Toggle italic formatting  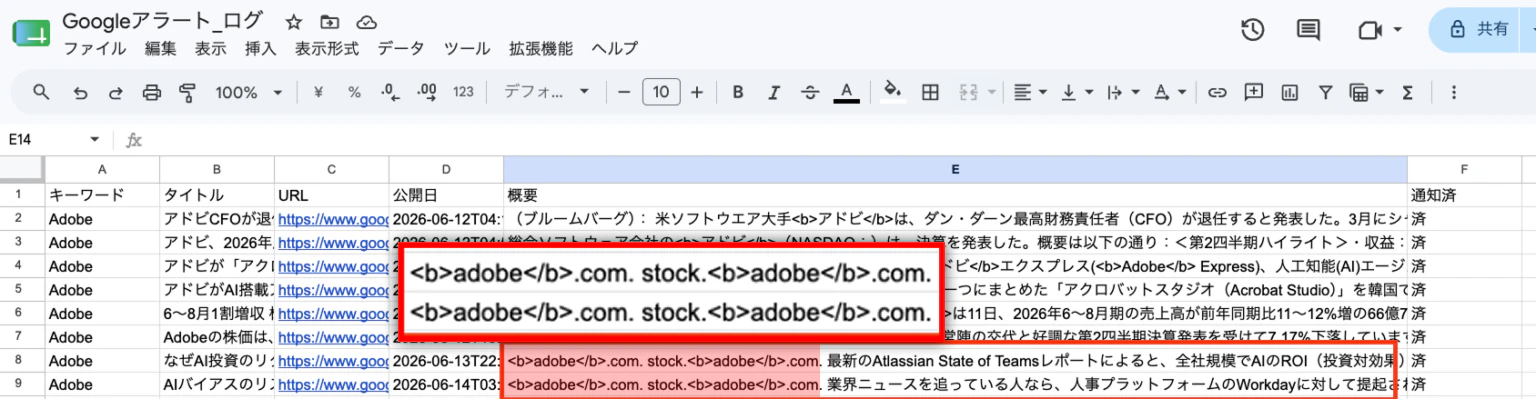coord(774,92)
